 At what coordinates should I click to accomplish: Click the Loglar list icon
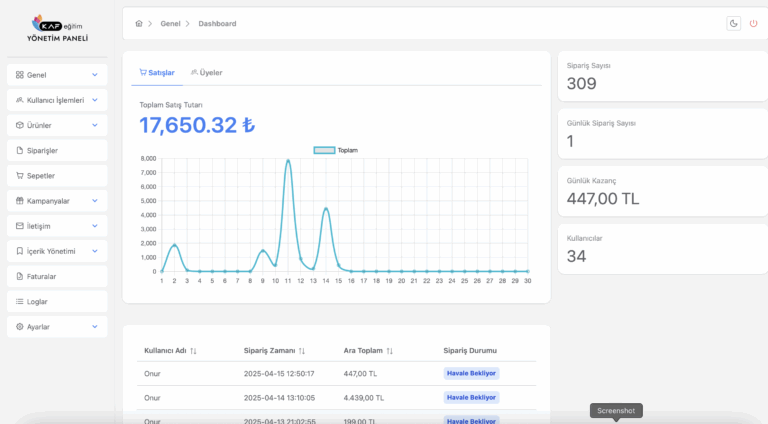pyautogui.click(x=20, y=302)
